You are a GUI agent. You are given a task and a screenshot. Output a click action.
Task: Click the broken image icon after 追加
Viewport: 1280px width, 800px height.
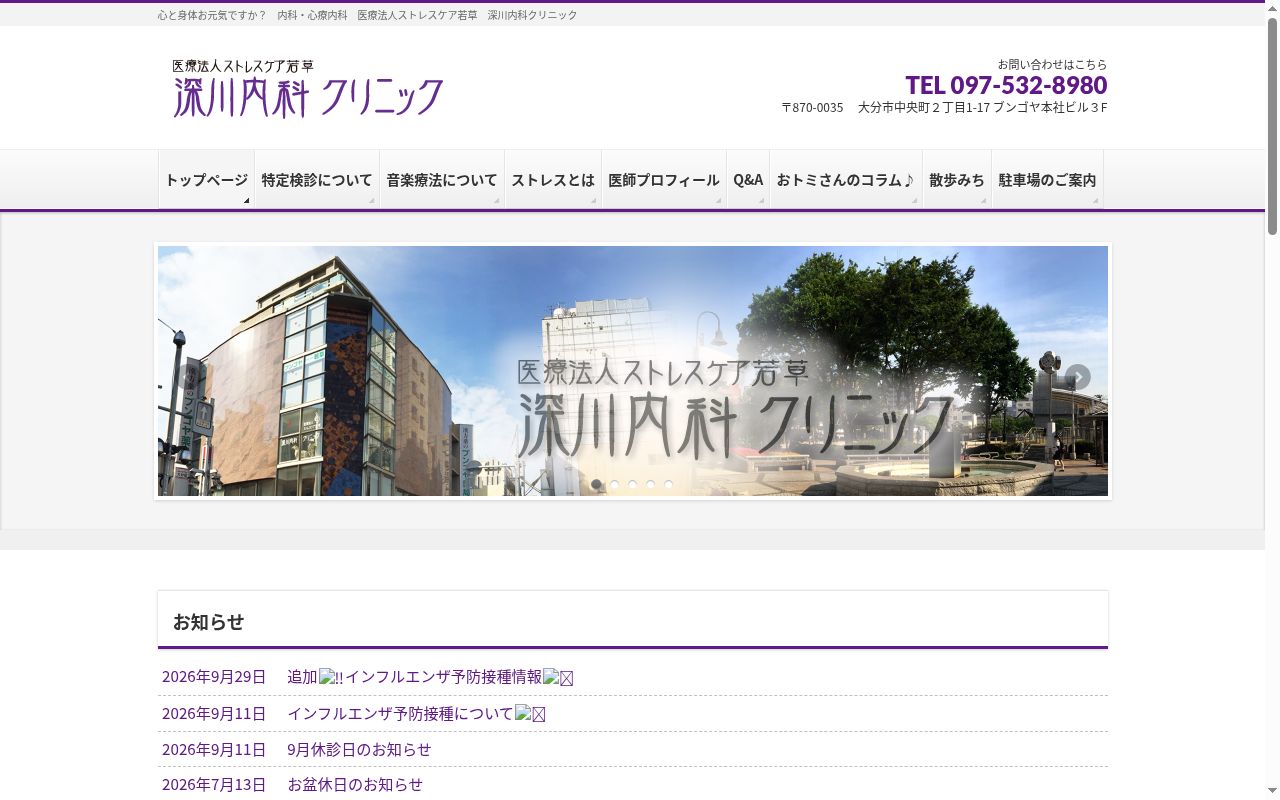coord(331,677)
